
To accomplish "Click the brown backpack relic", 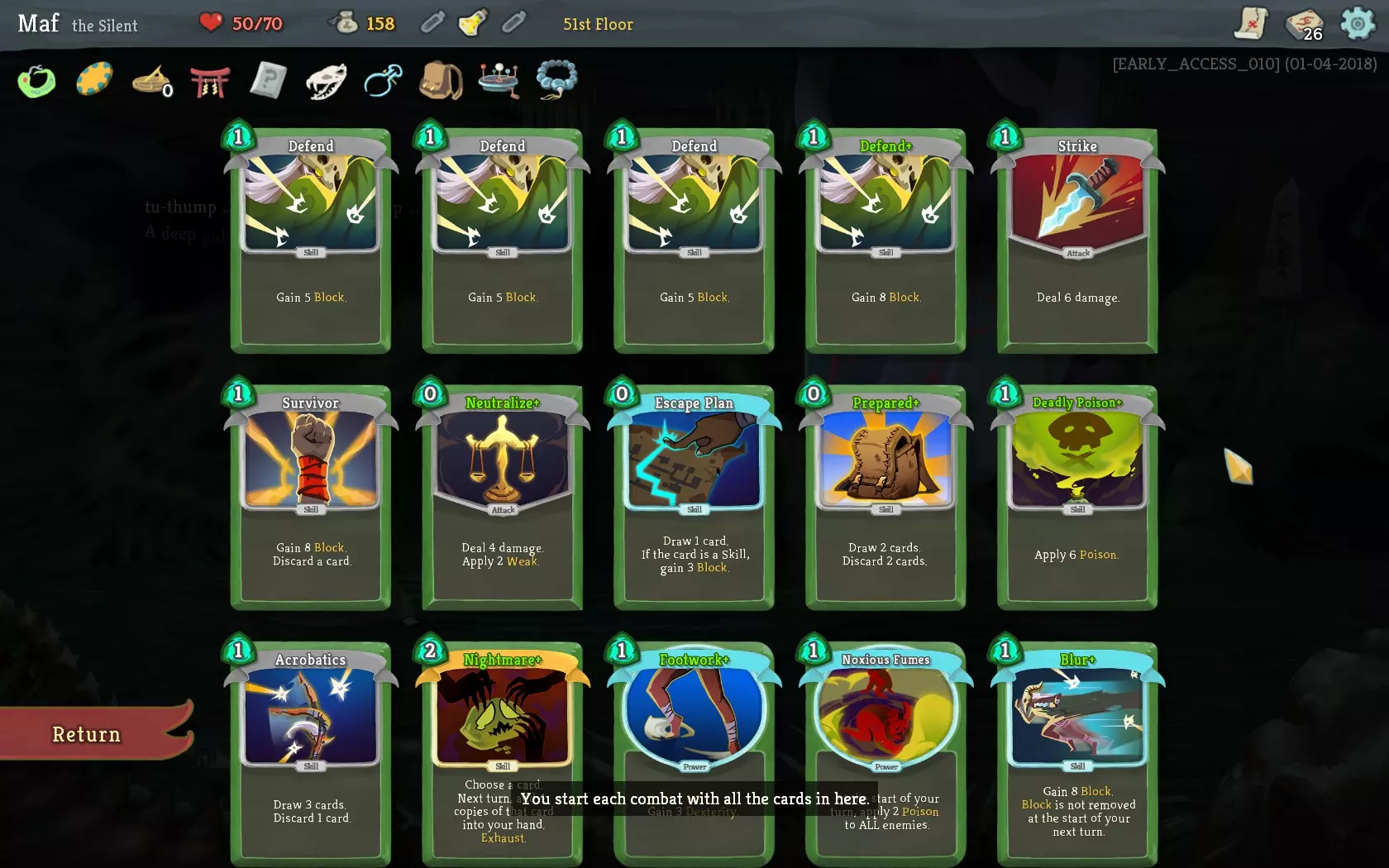I will (x=441, y=81).
